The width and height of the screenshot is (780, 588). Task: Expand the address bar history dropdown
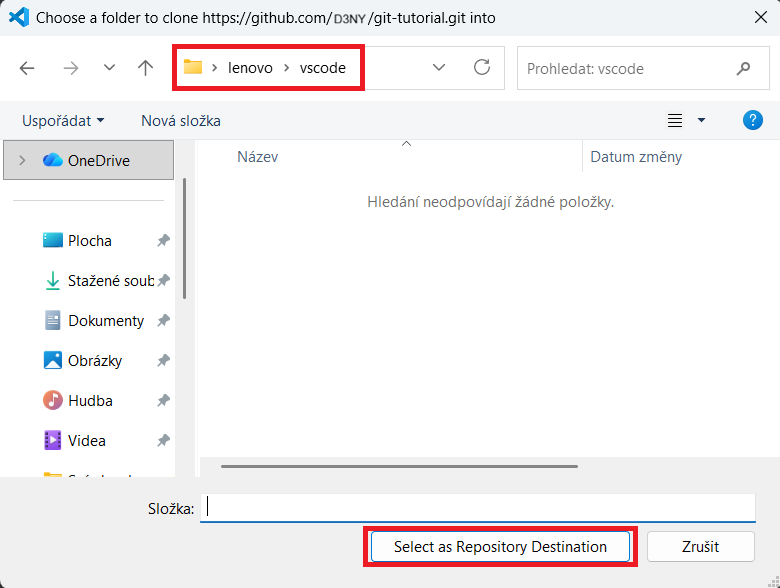438,68
